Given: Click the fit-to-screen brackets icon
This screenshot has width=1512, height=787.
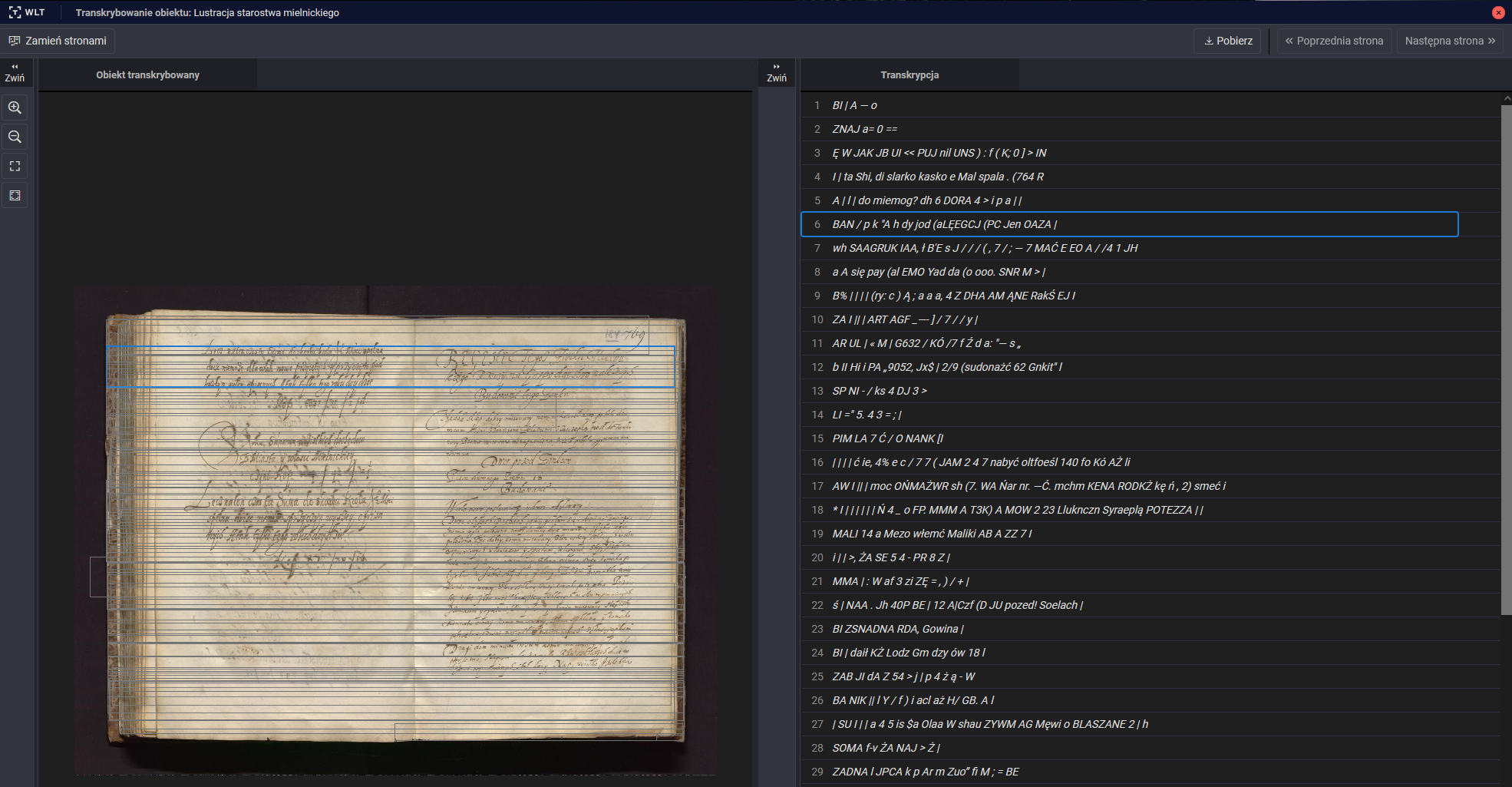Looking at the screenshot, I should 15,166.
